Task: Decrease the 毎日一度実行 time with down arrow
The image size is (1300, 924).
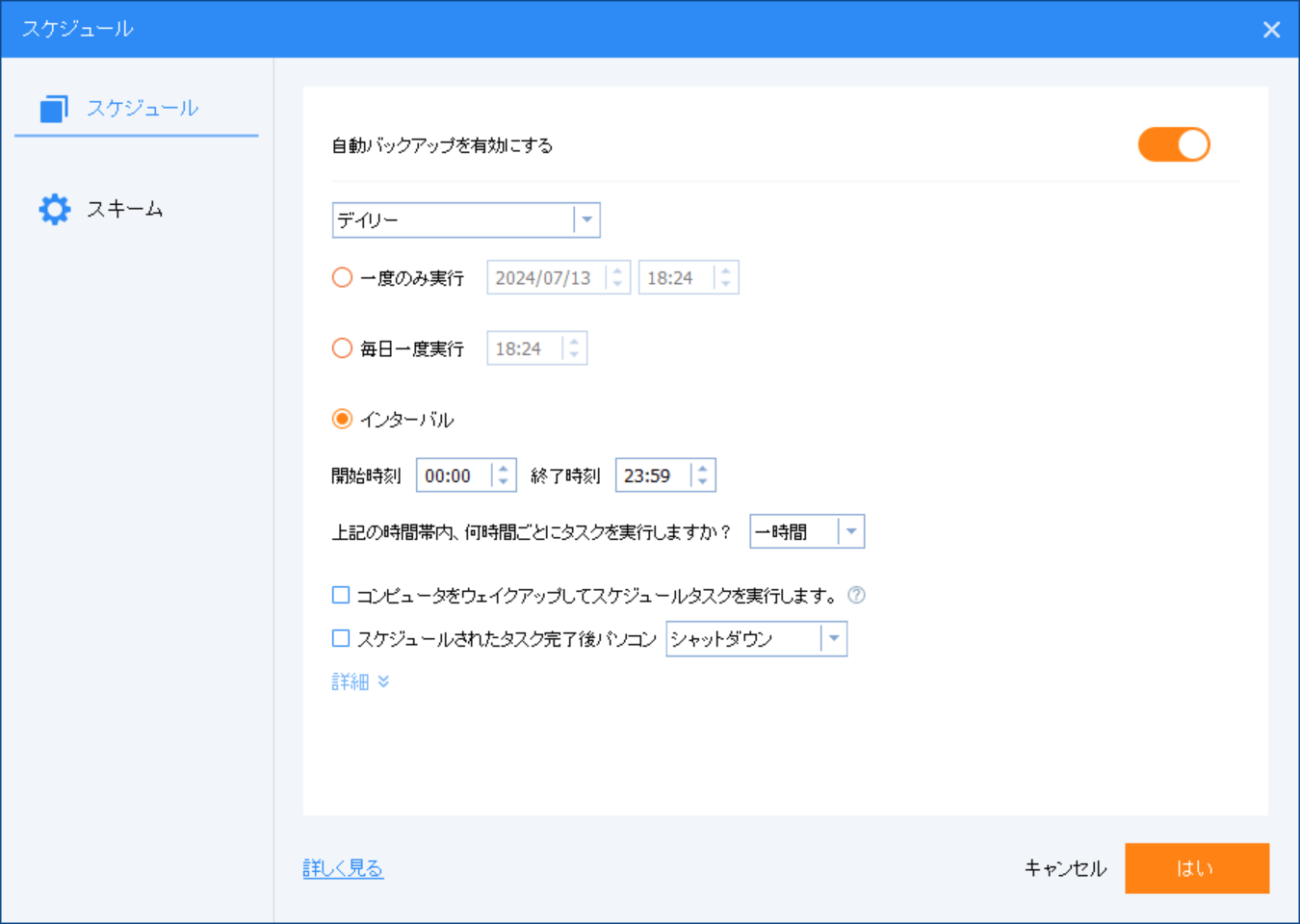Action: [575, 355]
